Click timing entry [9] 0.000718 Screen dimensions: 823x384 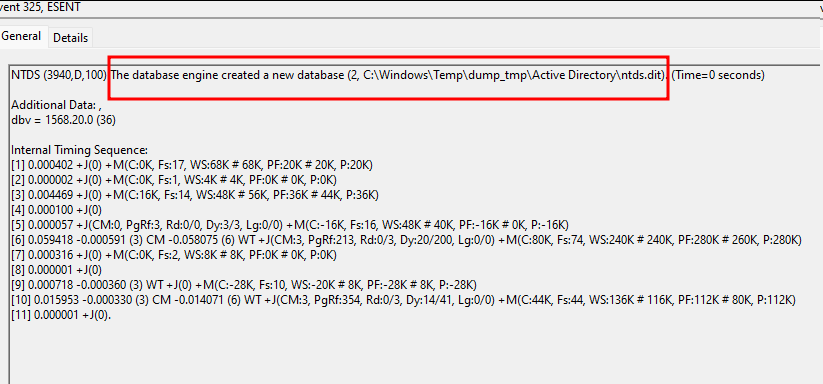244,285
